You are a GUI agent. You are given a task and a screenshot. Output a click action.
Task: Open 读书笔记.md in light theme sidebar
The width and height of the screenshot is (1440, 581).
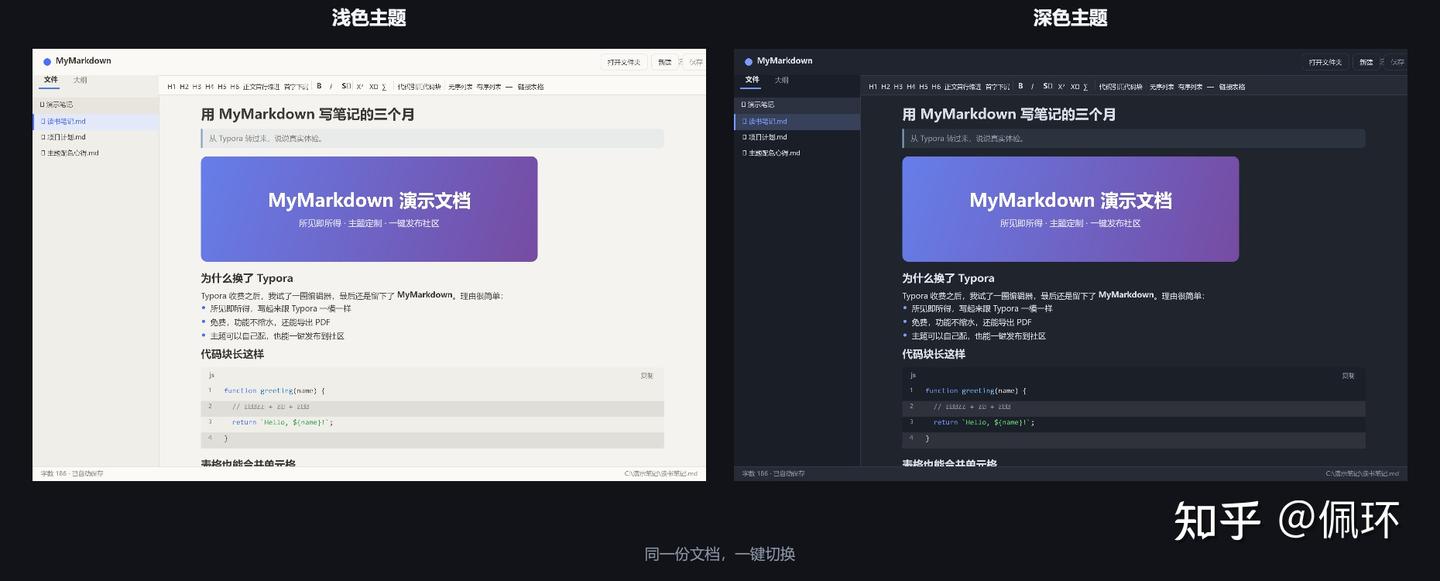coord(95,121)
